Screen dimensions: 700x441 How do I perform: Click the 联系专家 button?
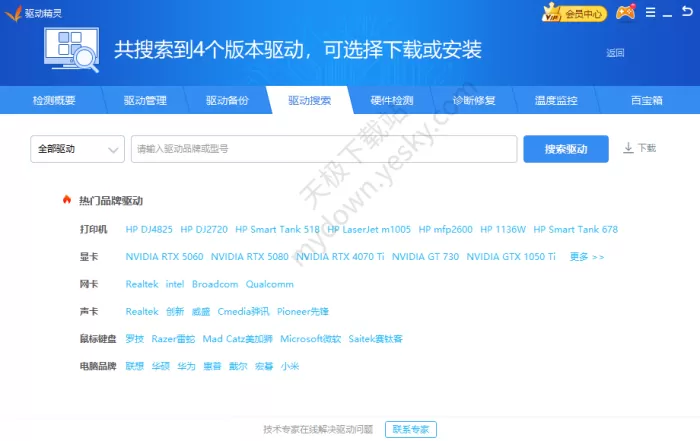point(411,429)
